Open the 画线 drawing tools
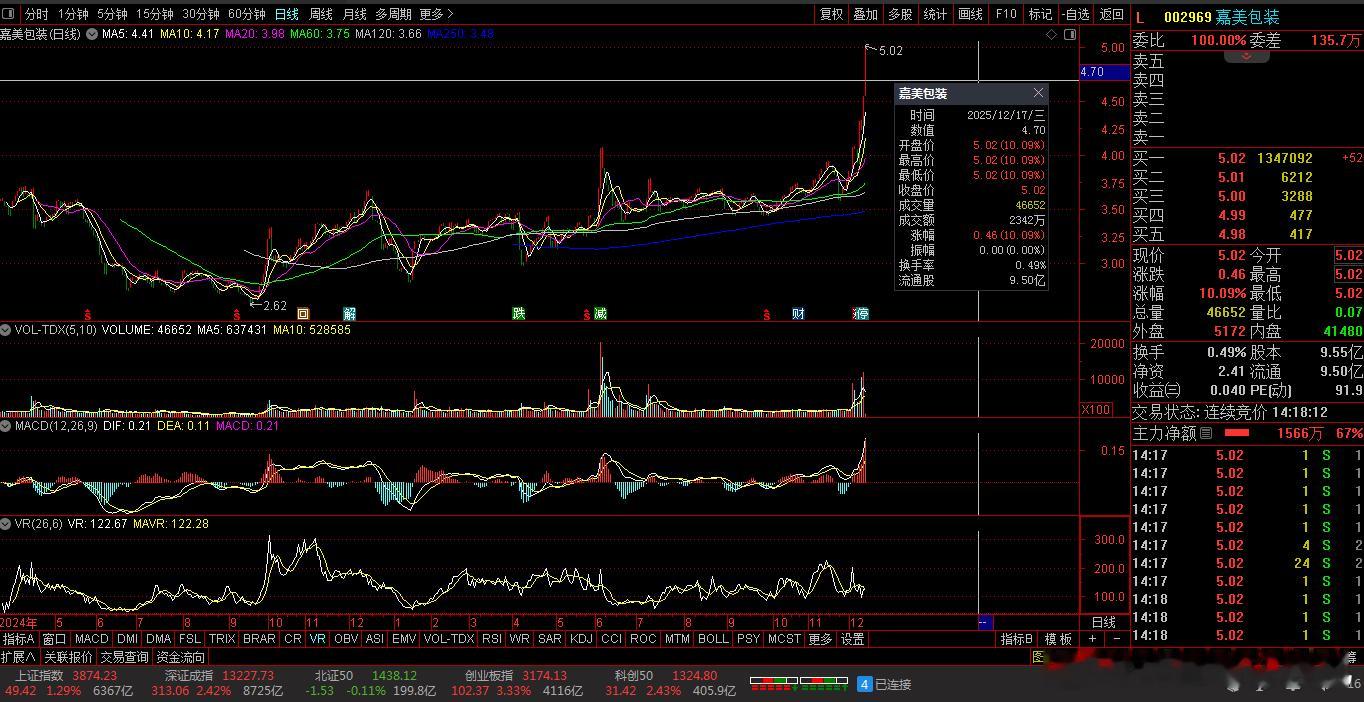Screen dimensions: 1364x702 (970, 14)
